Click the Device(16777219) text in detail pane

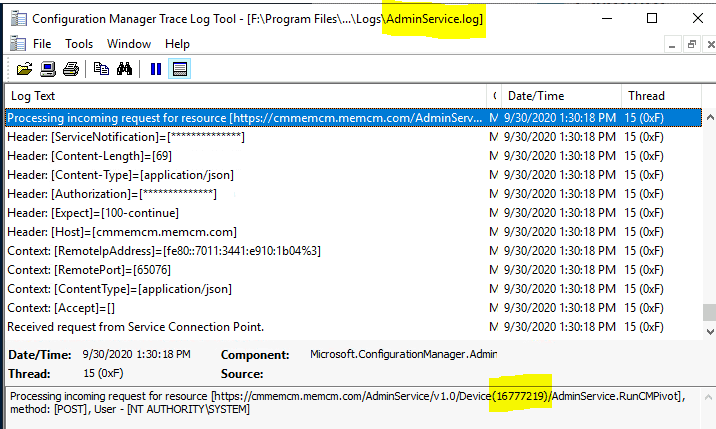coord(505,396)
